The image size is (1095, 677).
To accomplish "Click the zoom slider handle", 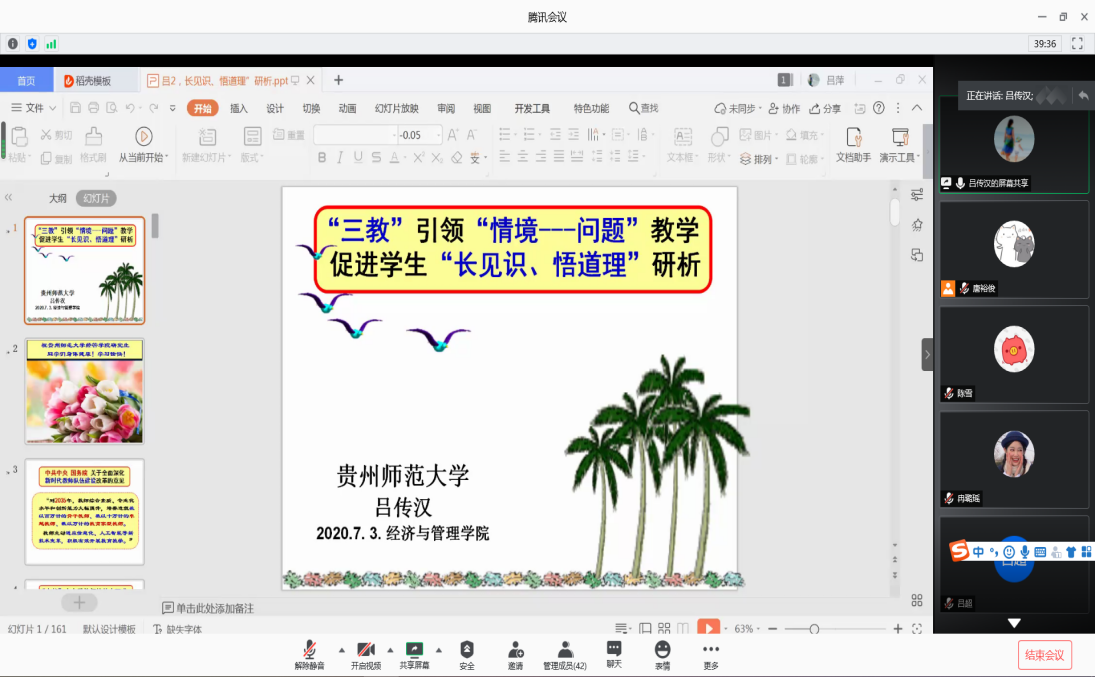I will [x=814, y=629].
